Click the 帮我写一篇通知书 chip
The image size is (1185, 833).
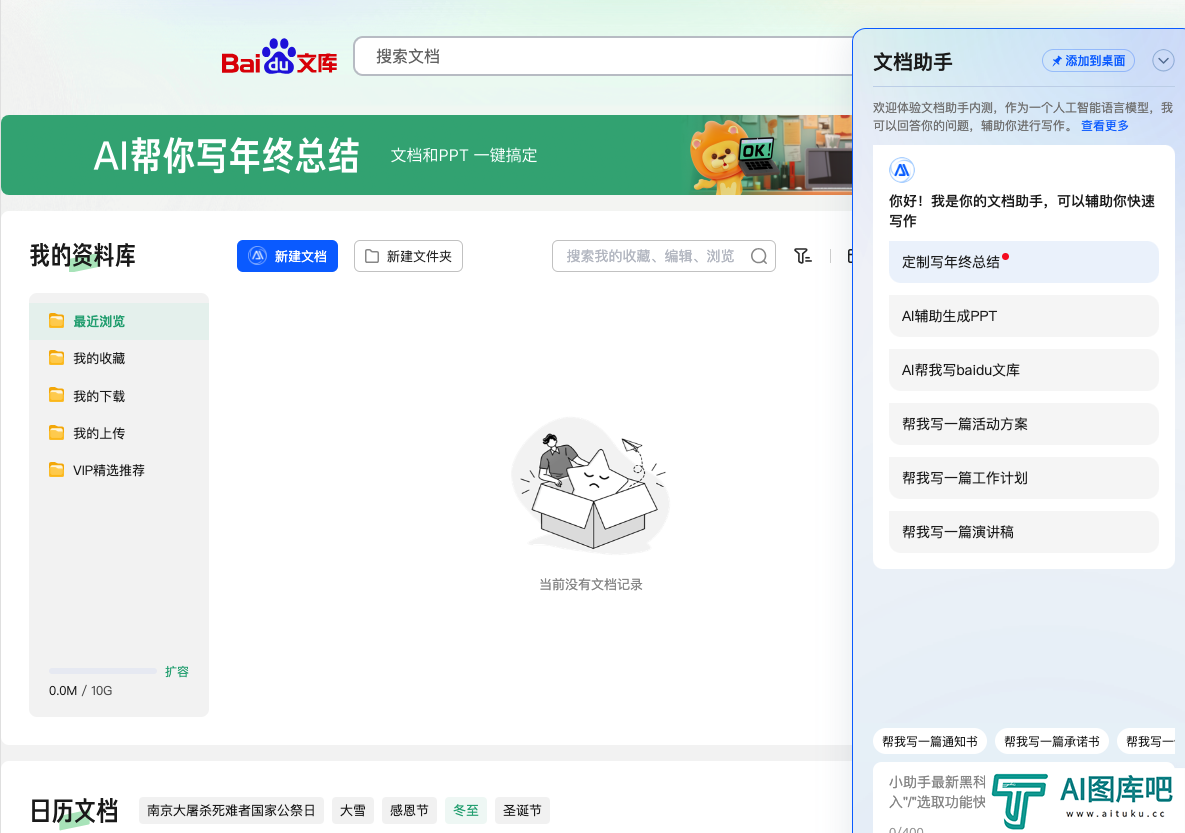coord(930,742)
